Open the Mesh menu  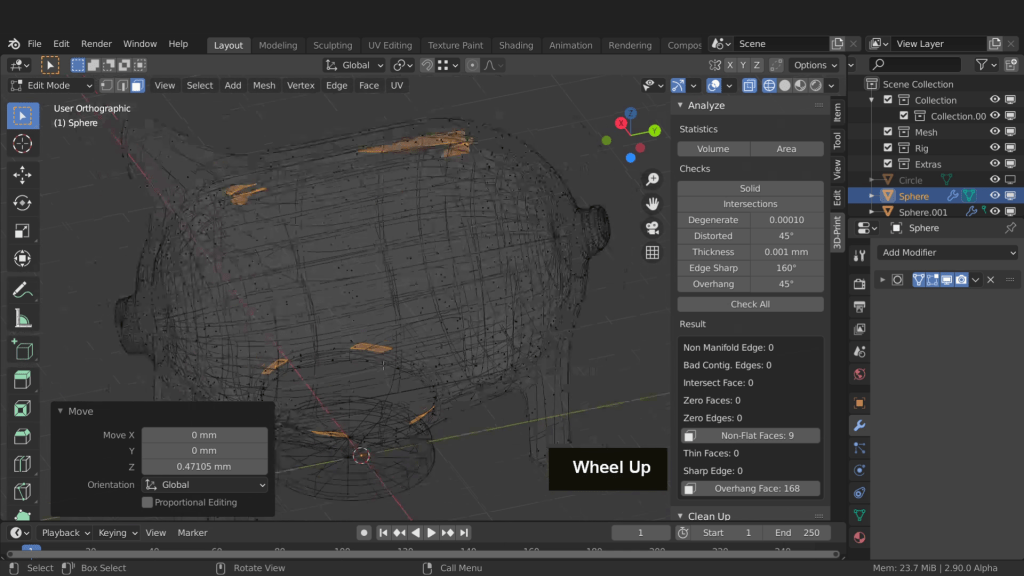(x=264, y=86)
